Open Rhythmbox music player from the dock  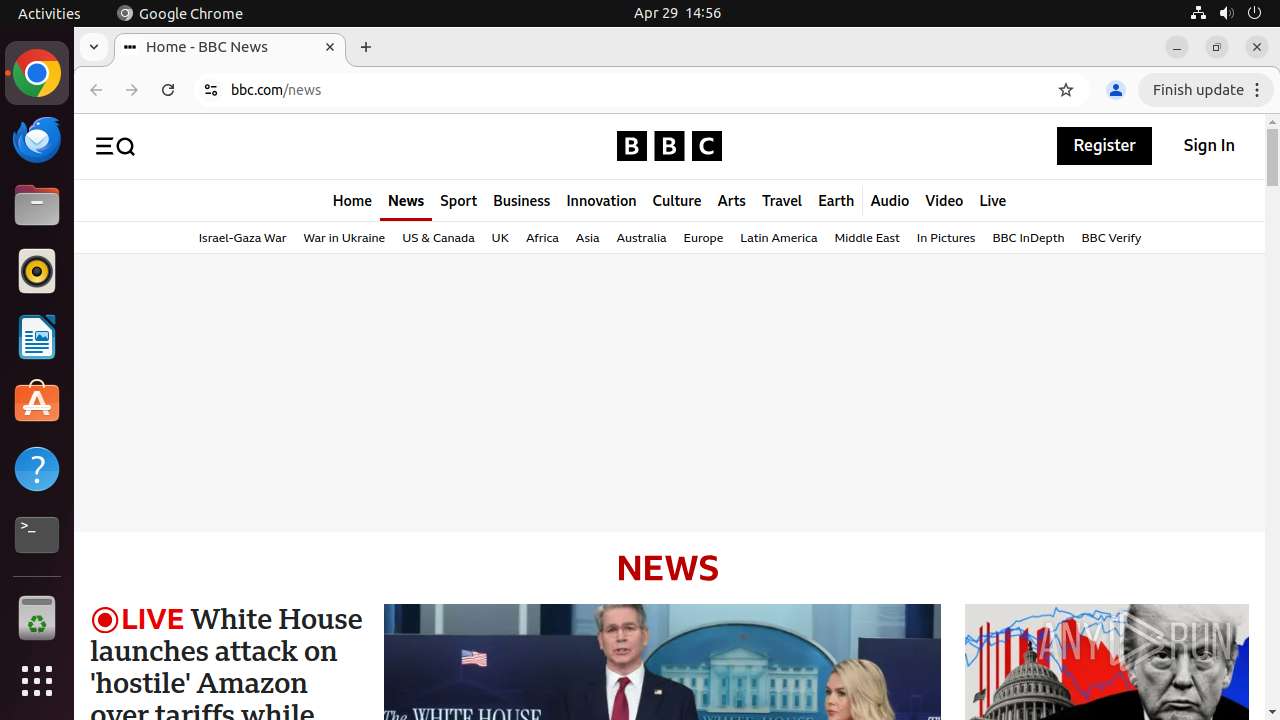(37, 272)
